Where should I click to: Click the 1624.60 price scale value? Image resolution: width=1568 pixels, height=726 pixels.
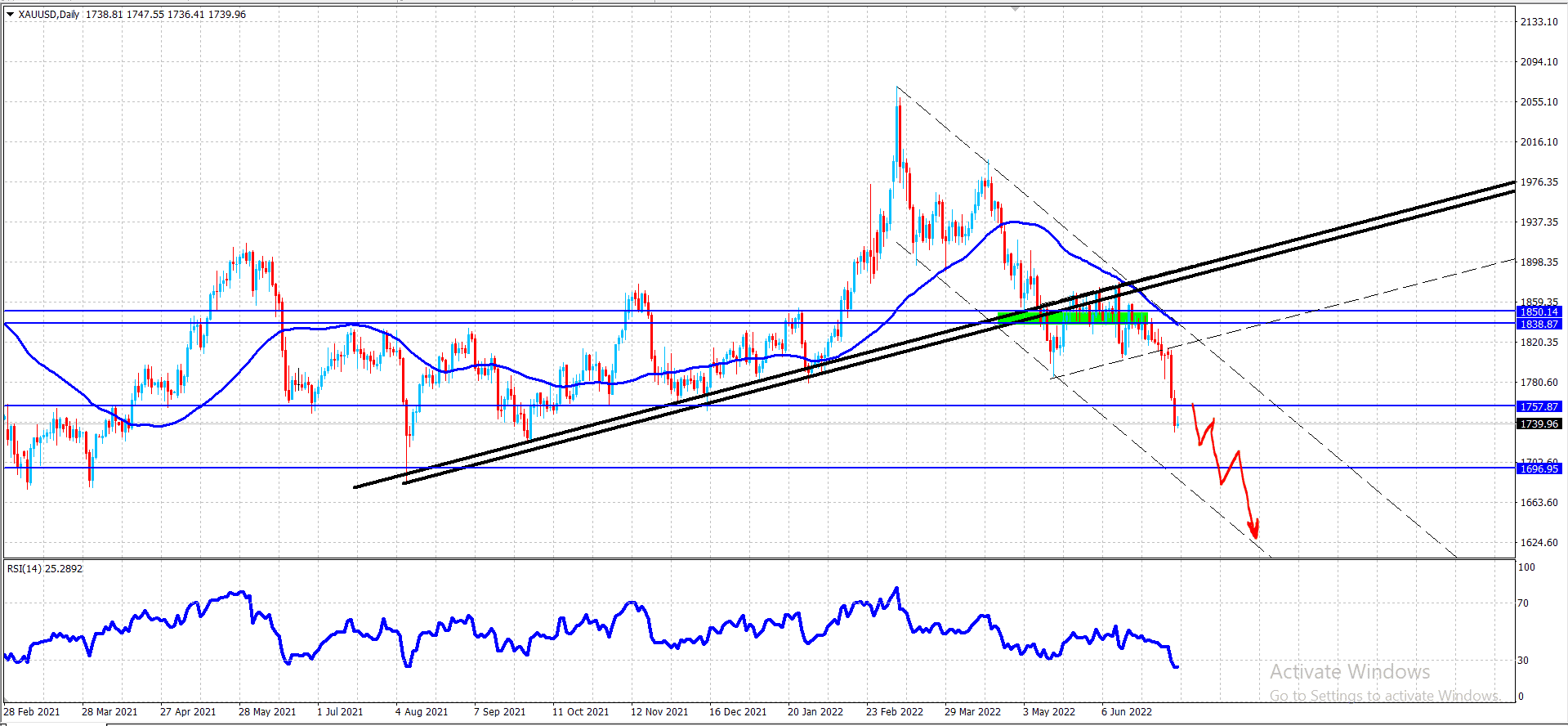1539,542
